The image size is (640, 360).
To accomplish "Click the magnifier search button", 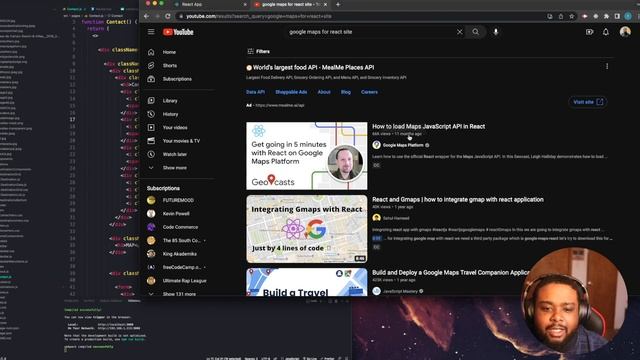I will 476,32.
